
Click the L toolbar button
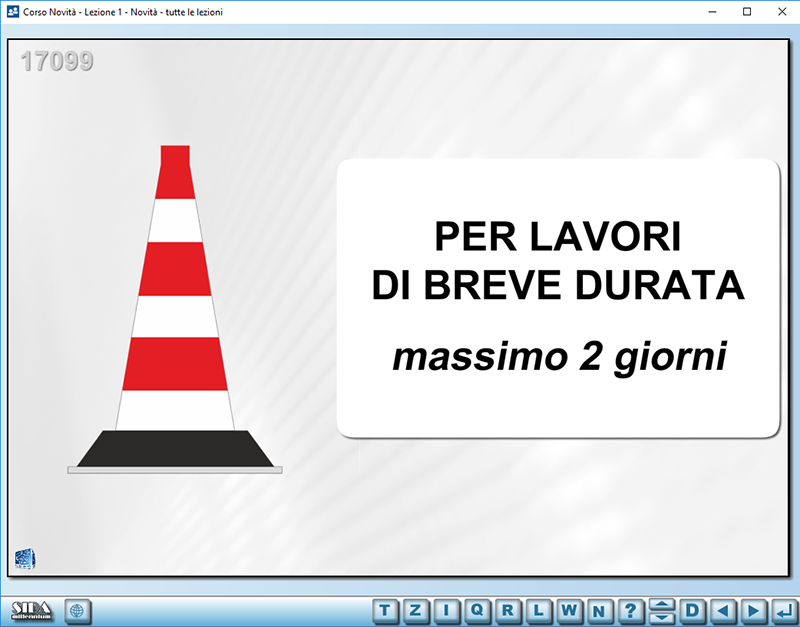click(539, 610)
